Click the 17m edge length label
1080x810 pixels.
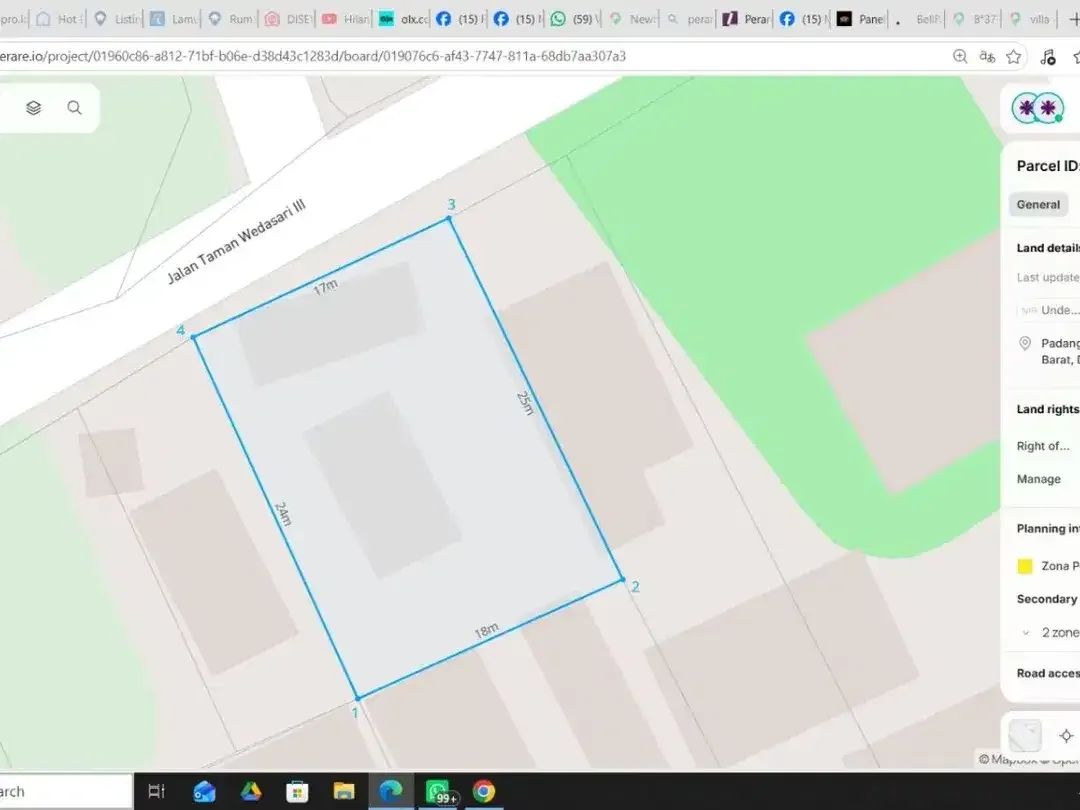pos(325,287)
